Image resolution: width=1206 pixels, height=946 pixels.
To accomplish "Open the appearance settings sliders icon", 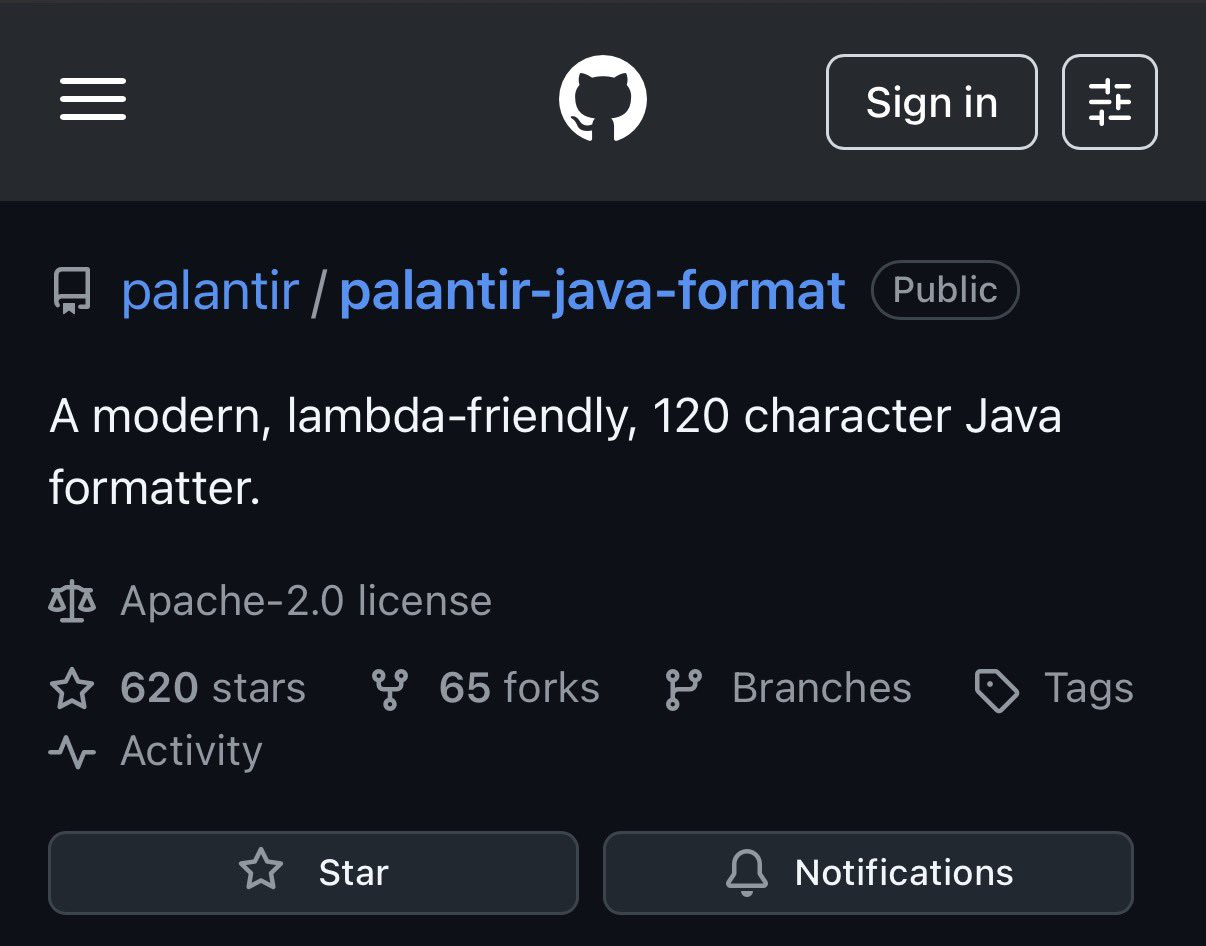I will pos(1109,102).
